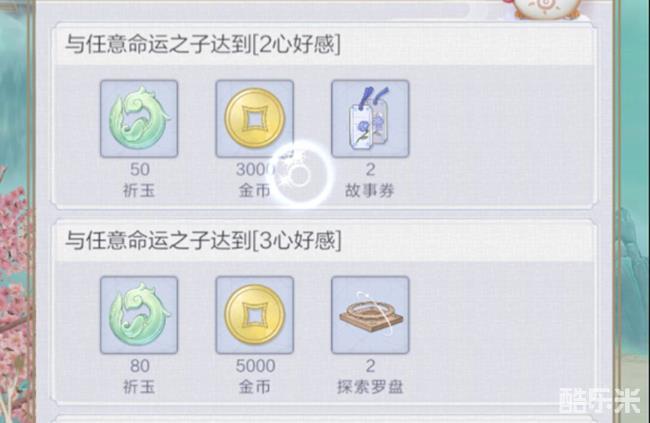Viewport: 650px width, 423px height.
Task: Select the [3心好感] task header
Action: (x=323, y=241)
